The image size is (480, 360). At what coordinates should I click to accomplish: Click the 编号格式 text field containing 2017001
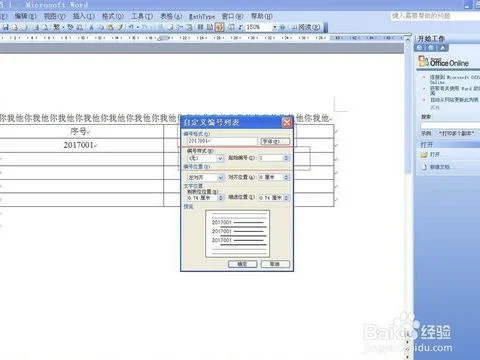click(222, 141)
